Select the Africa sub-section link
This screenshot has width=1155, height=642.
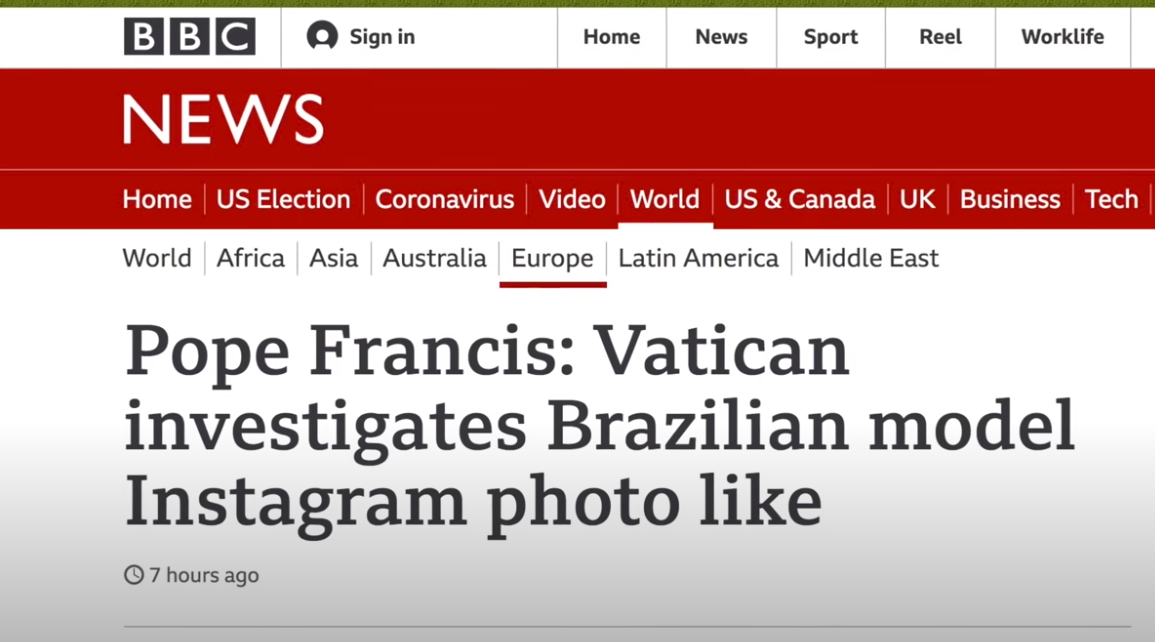tap(250, 258)
